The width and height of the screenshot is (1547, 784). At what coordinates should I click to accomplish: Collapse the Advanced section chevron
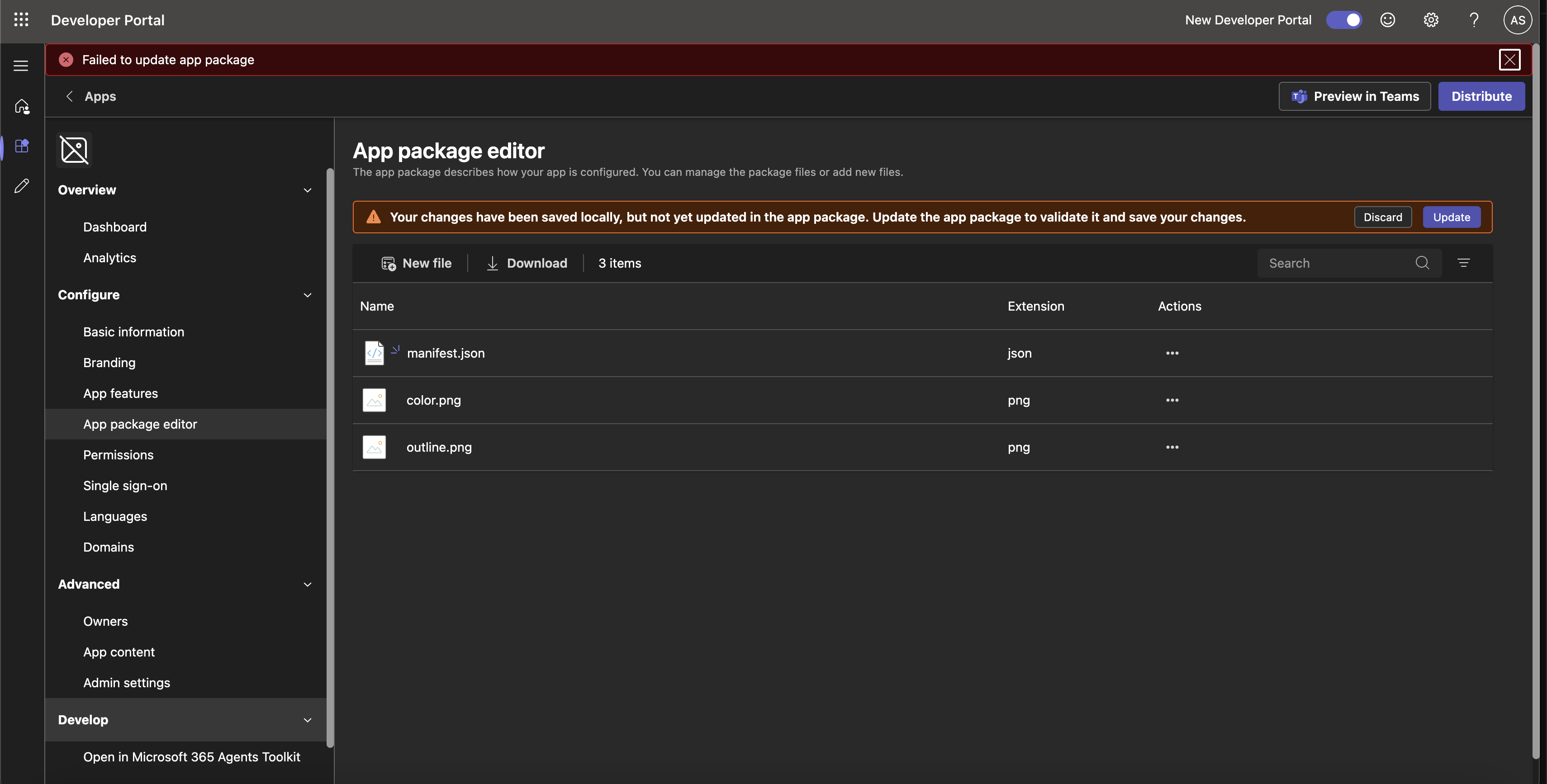point(307,584)
